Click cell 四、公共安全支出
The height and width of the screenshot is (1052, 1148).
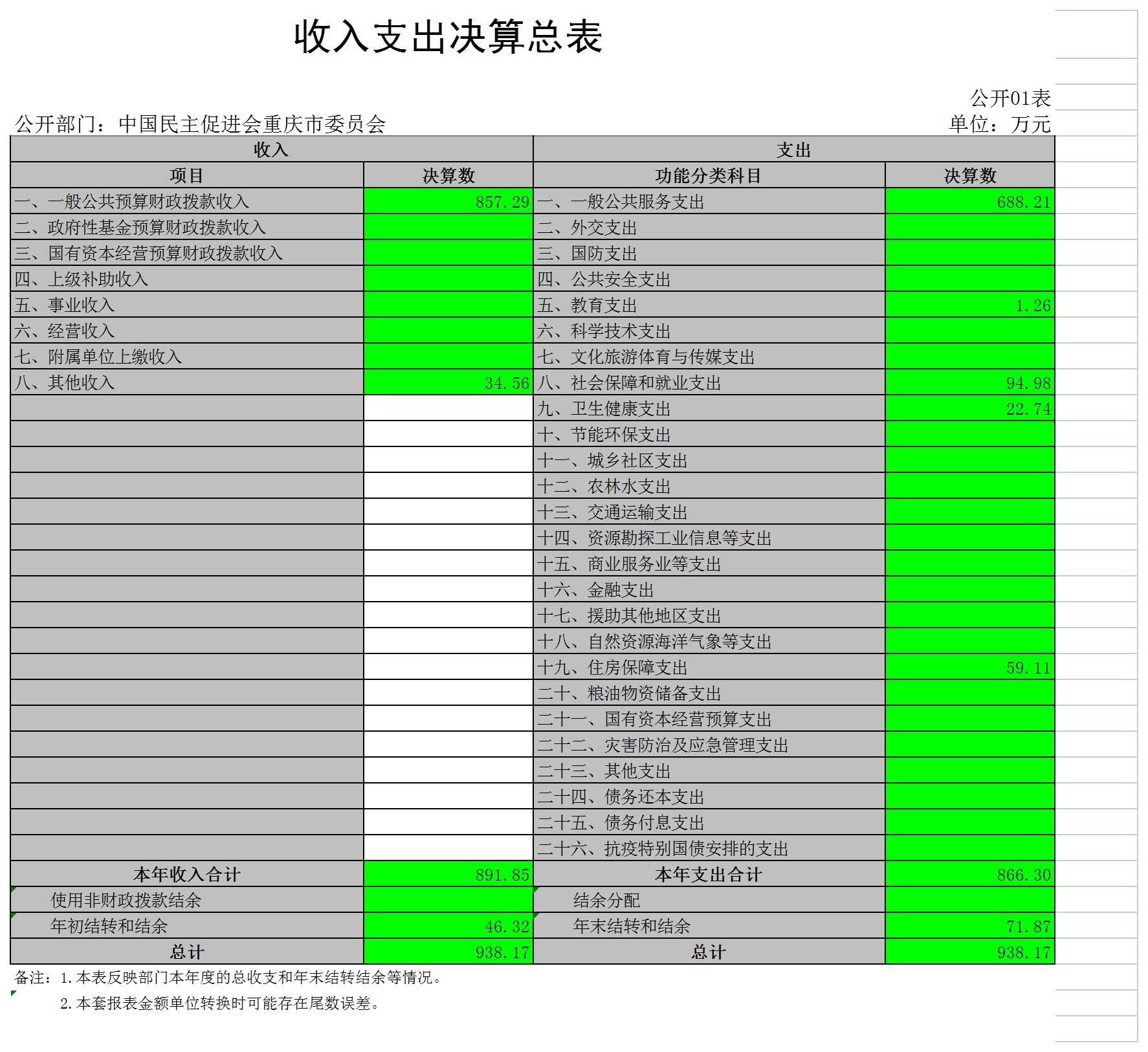[x=709, y=279]
